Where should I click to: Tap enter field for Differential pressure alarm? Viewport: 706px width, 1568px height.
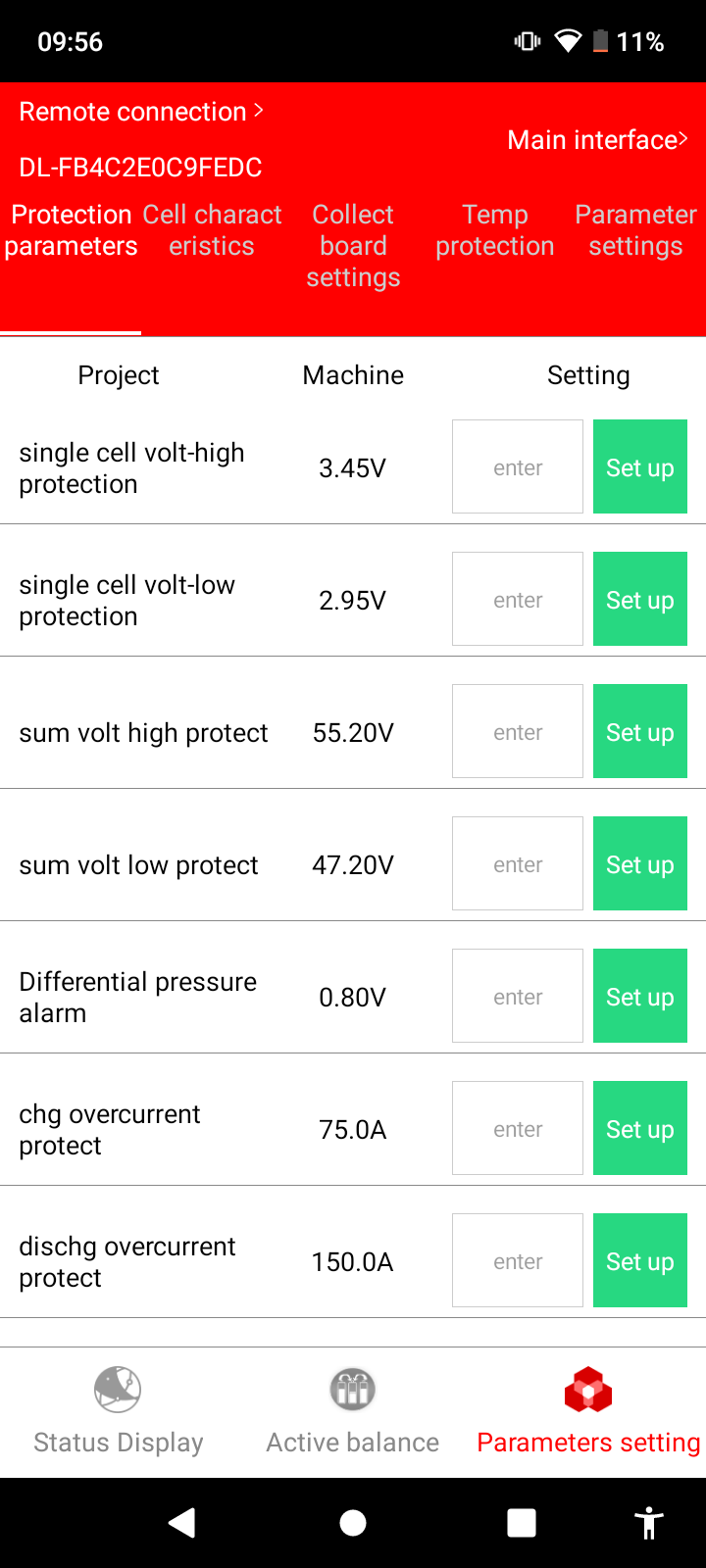coord(518,997)
